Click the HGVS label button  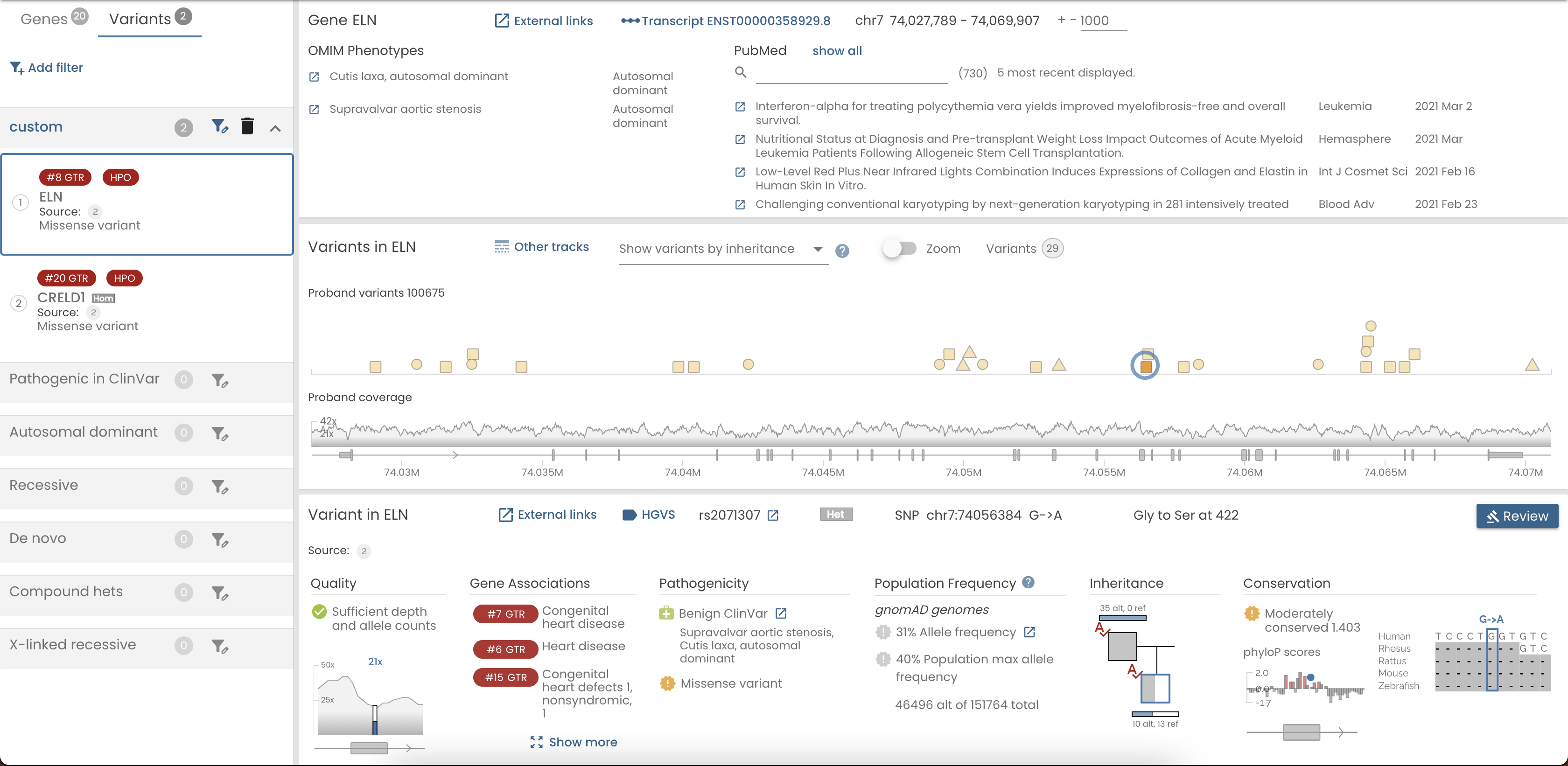[x=648, y=515]
